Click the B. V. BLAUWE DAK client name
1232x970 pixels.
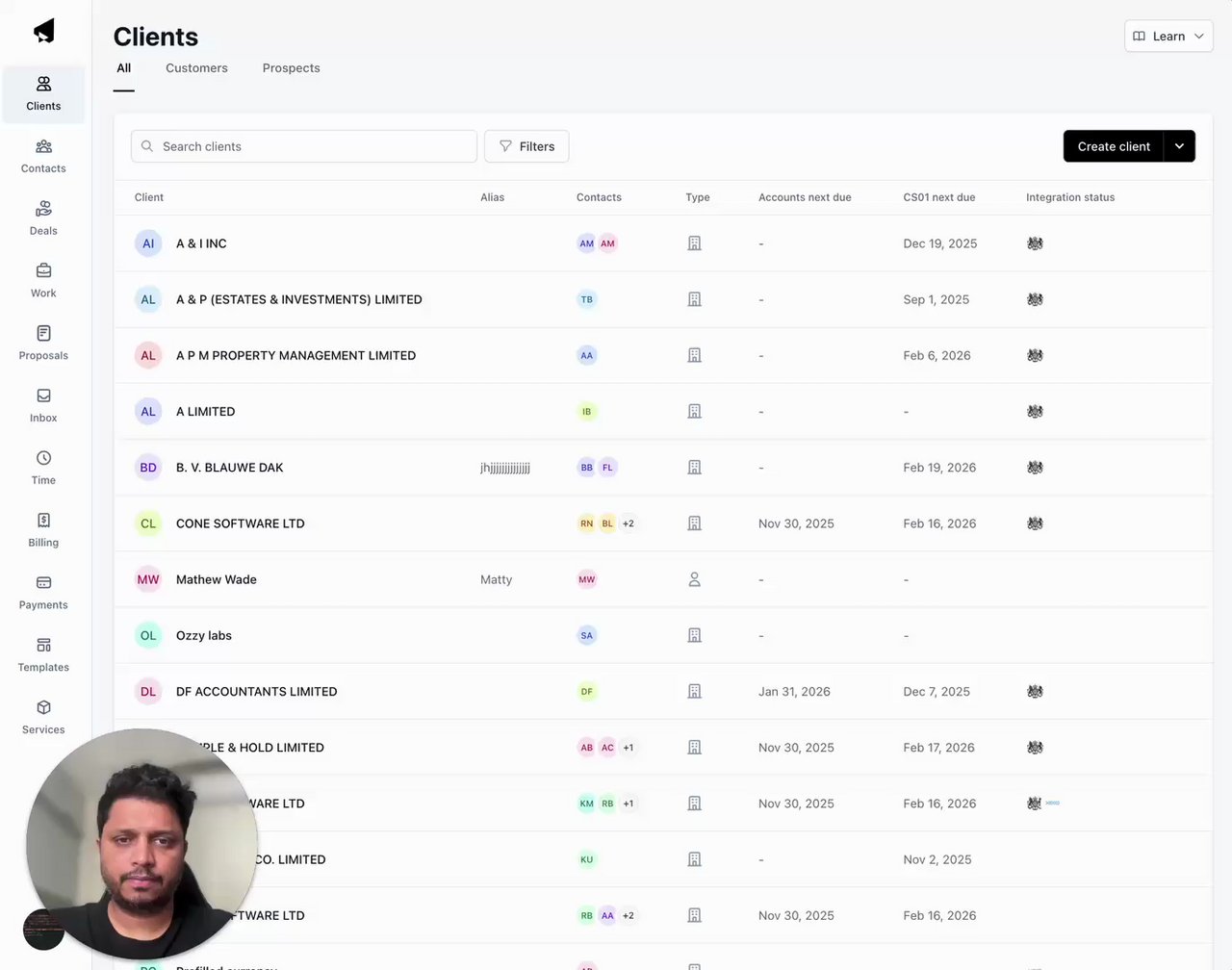[230, 468]
